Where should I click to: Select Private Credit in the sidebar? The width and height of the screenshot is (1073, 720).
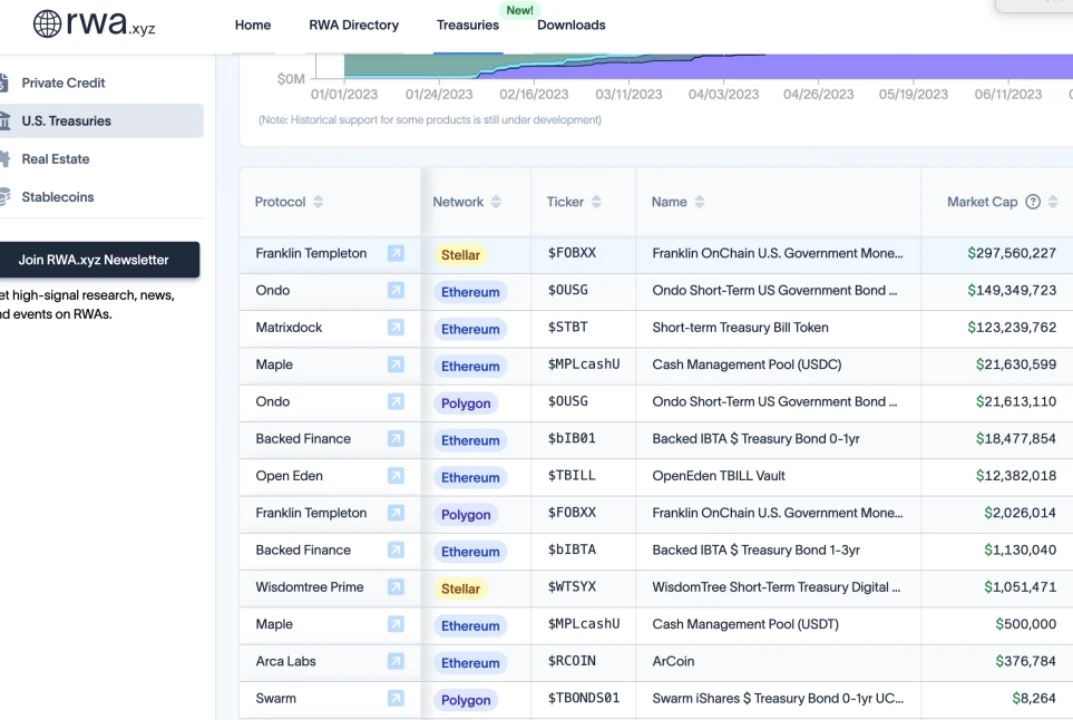(x=63, y=83)
